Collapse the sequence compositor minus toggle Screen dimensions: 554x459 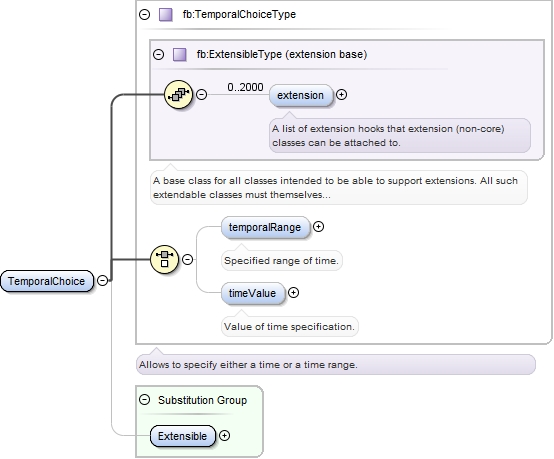201,94
